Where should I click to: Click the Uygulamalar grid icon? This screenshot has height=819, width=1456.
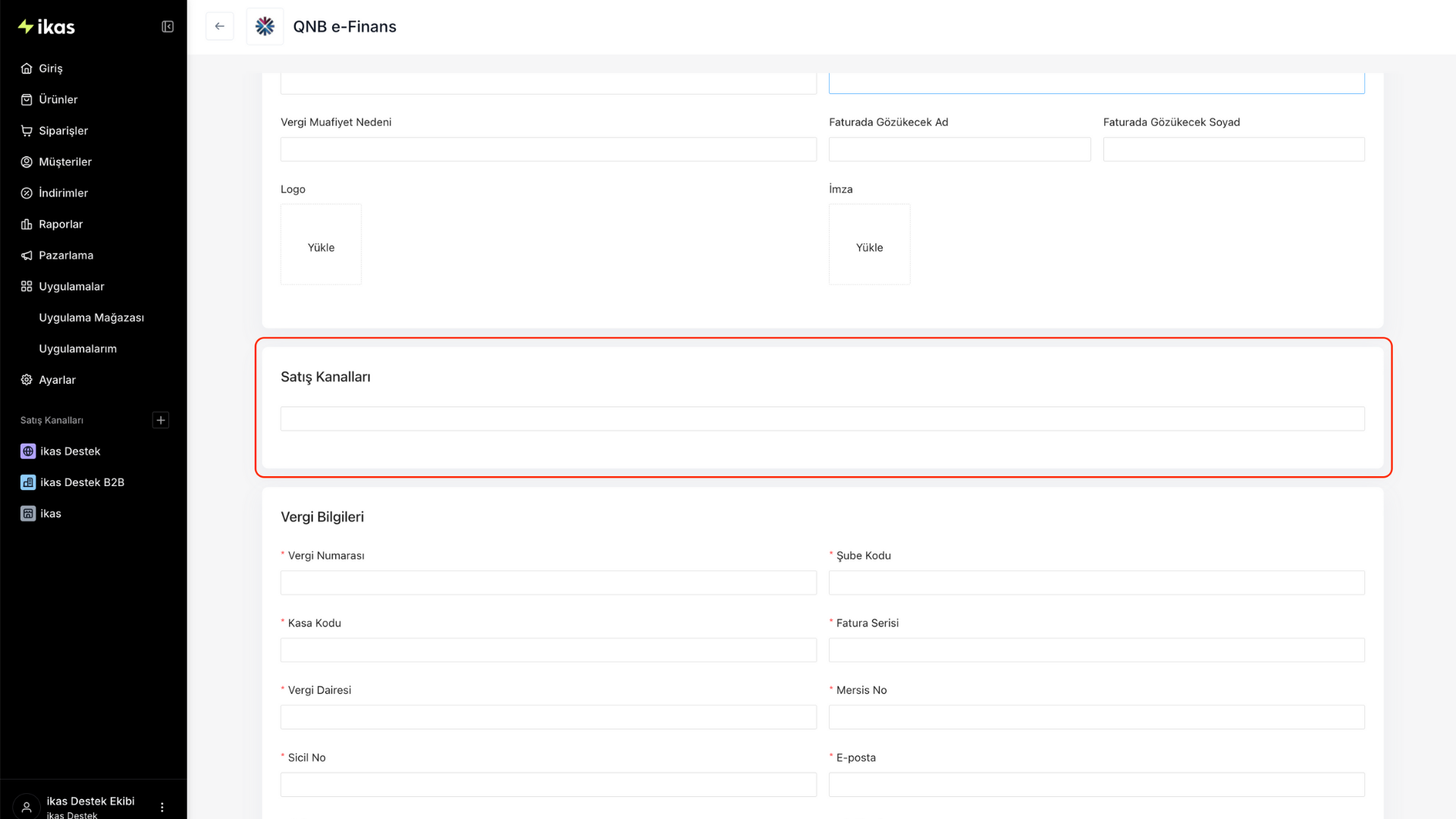[27, 286]
